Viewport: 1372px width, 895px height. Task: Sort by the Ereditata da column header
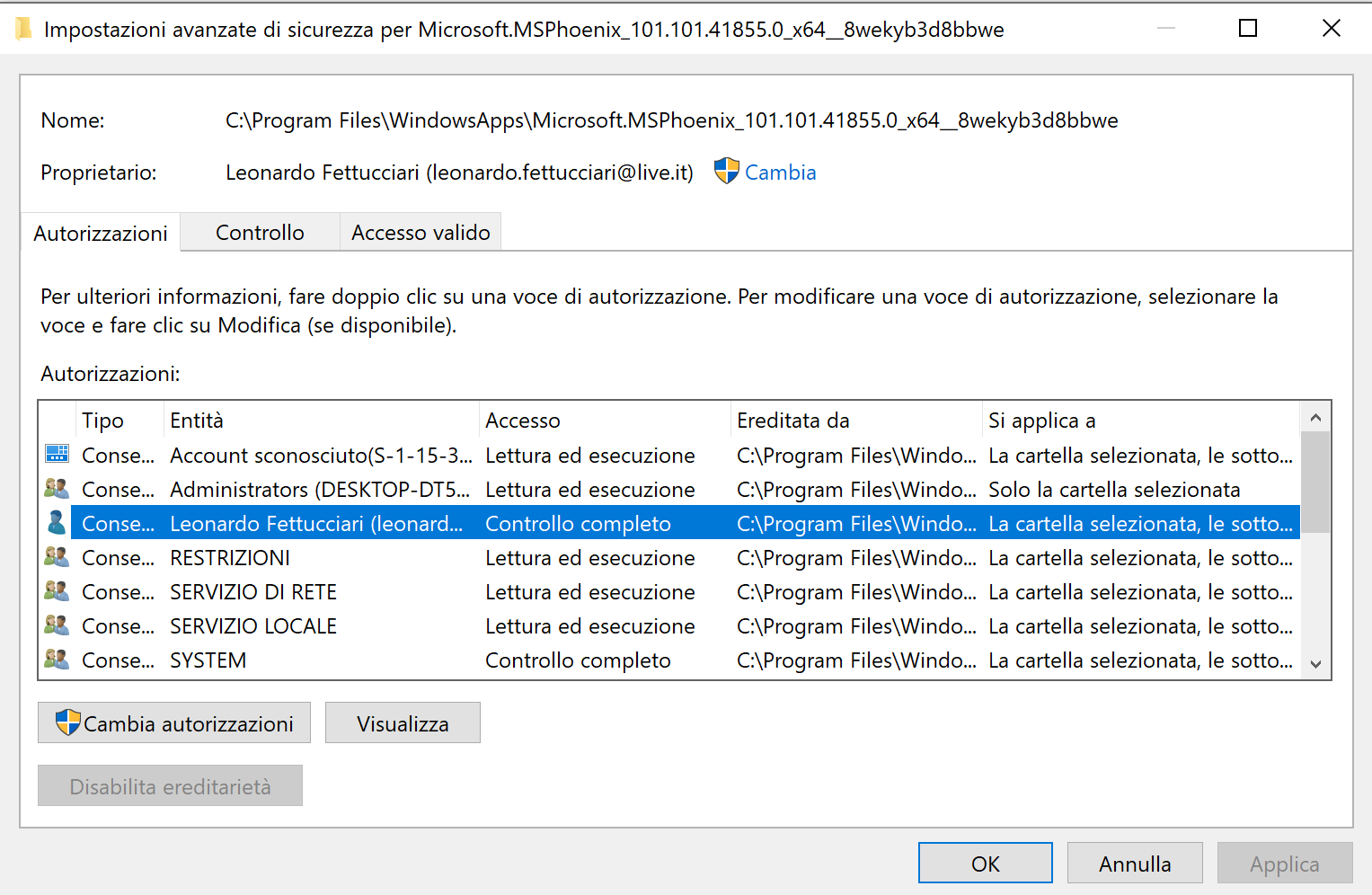856,420
